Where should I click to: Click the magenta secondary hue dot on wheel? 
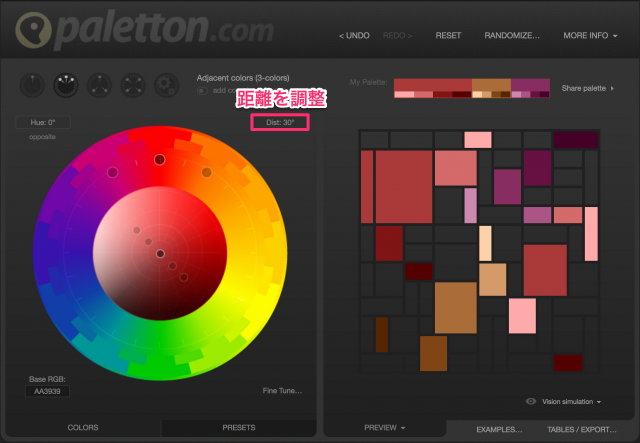coord(113,172)
